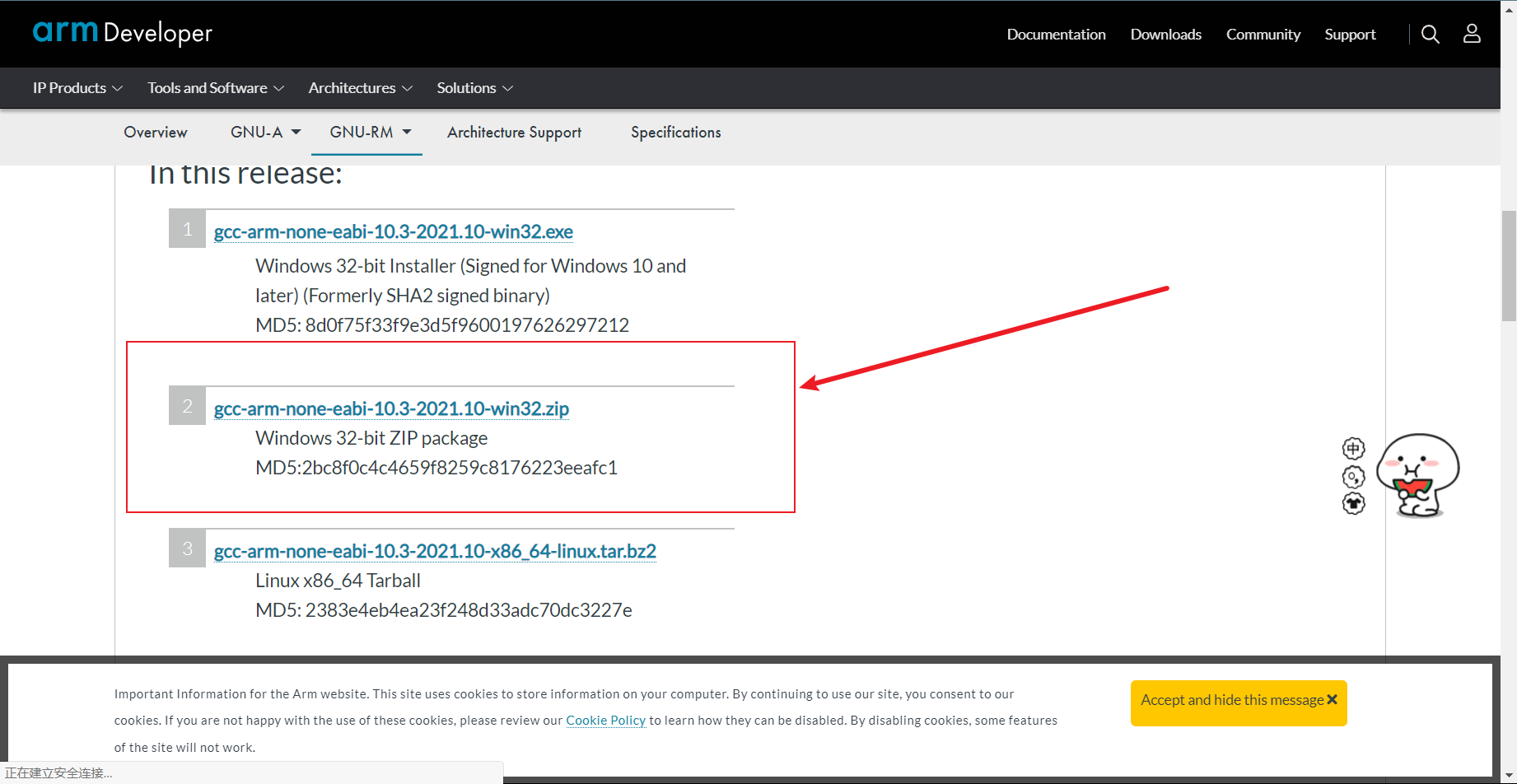Click the browser status bar connection message
The width and height of the screenshot is (1517, 784).
point(58,772)
